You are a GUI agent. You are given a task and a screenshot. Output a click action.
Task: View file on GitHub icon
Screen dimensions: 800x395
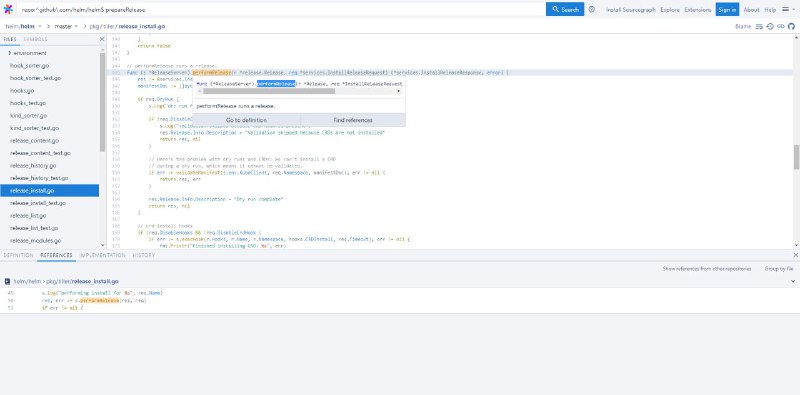791,26
